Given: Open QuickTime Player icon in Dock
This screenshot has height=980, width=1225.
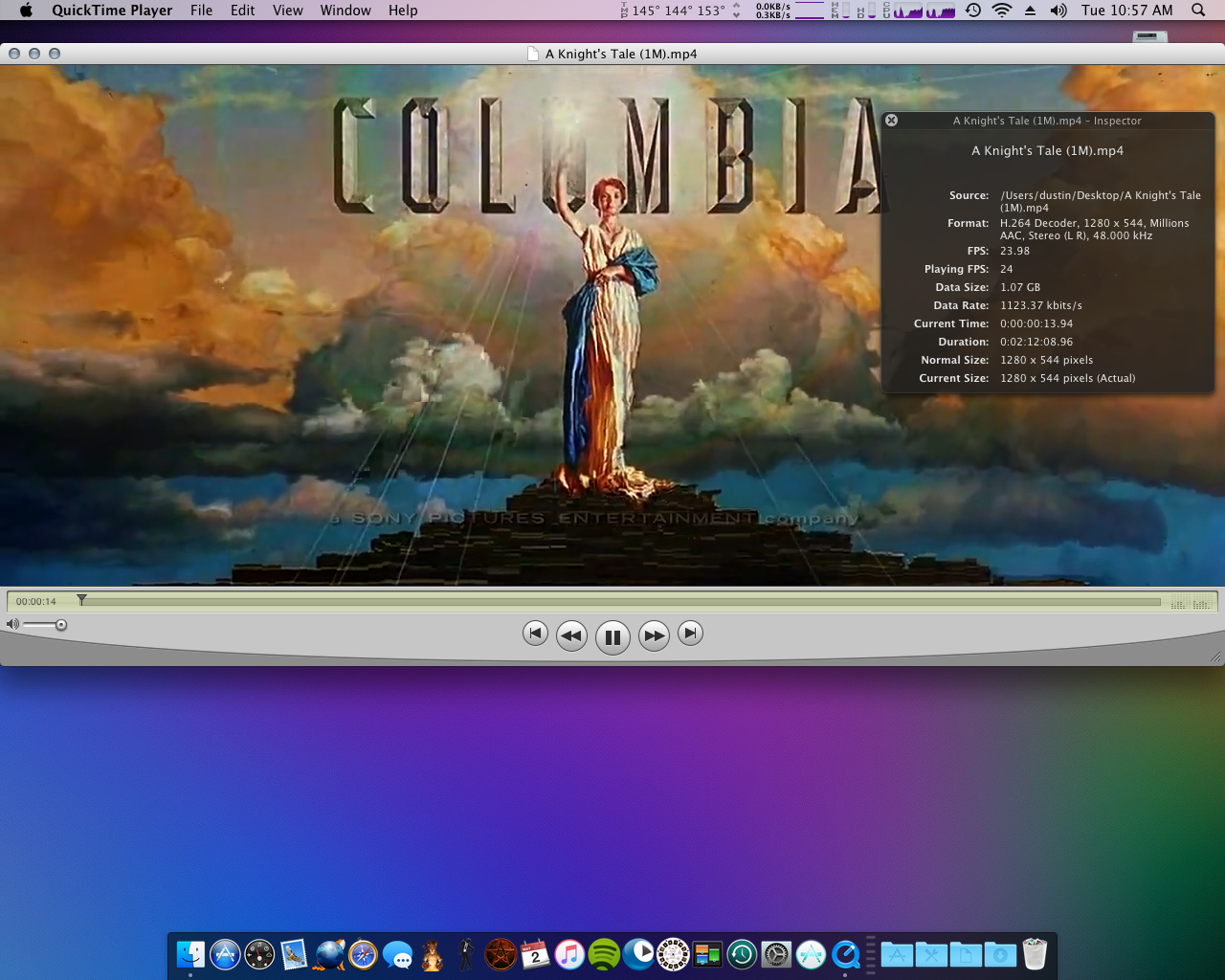Looking at the screenshot, I should pyautogui.click(x=845, y=954).
